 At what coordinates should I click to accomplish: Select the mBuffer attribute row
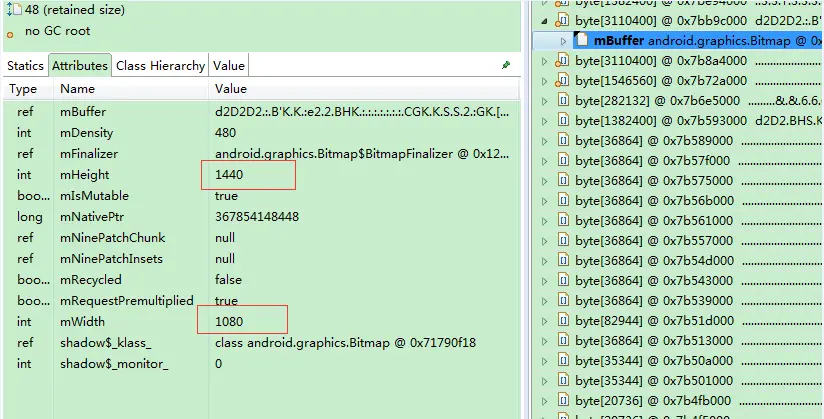tap(262, 112)
